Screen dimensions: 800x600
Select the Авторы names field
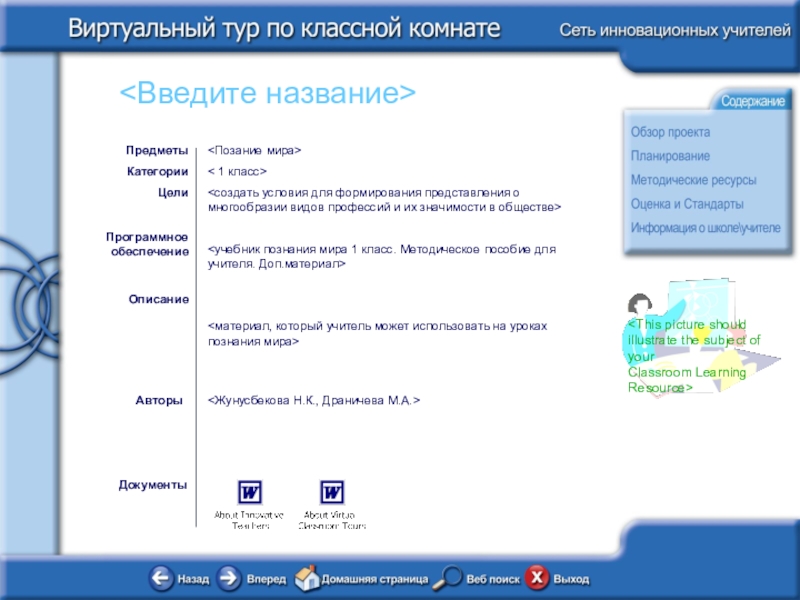(x=314, y=400)
